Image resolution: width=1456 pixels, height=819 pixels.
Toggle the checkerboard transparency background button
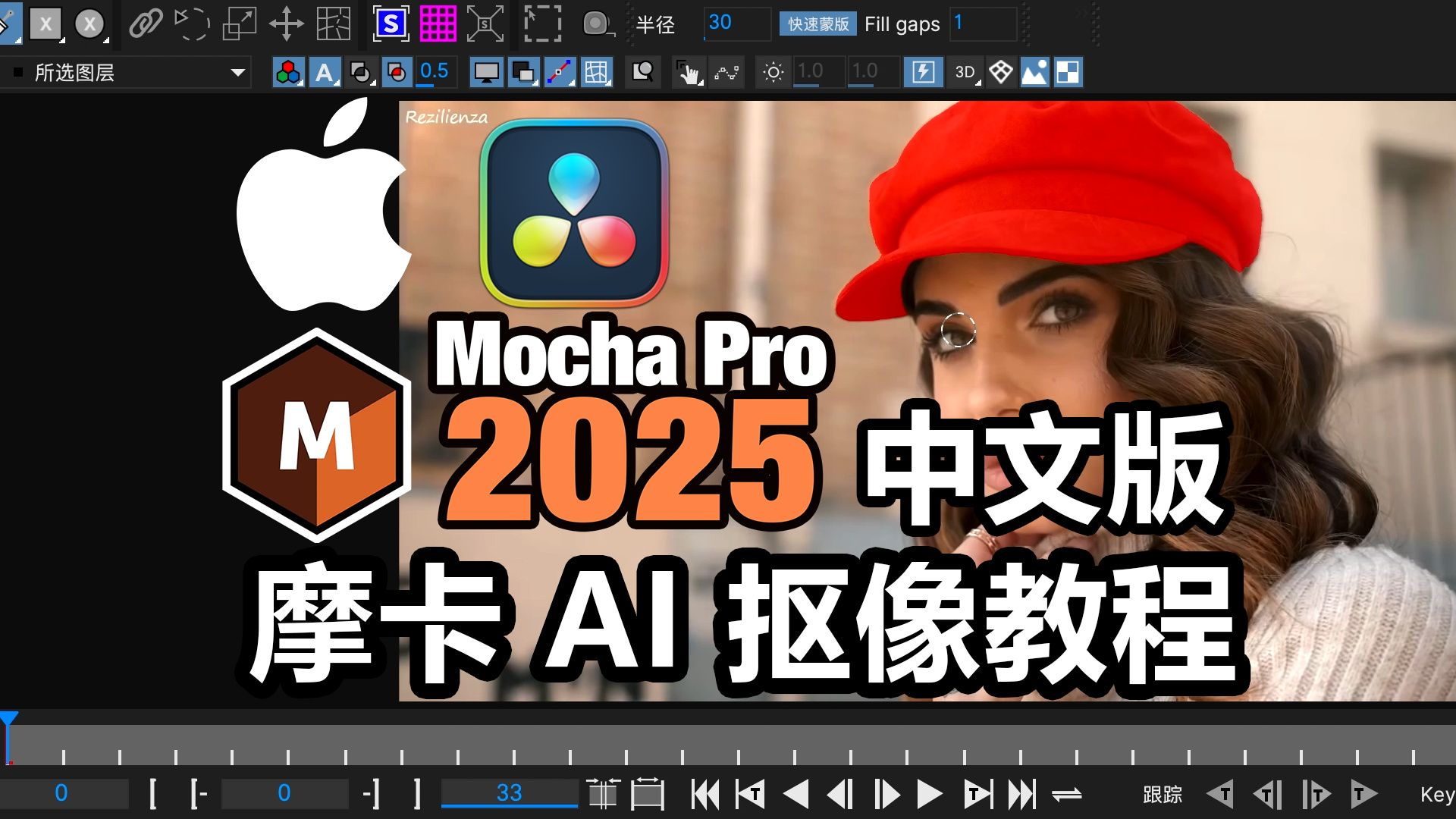(x=1068, y=73)
